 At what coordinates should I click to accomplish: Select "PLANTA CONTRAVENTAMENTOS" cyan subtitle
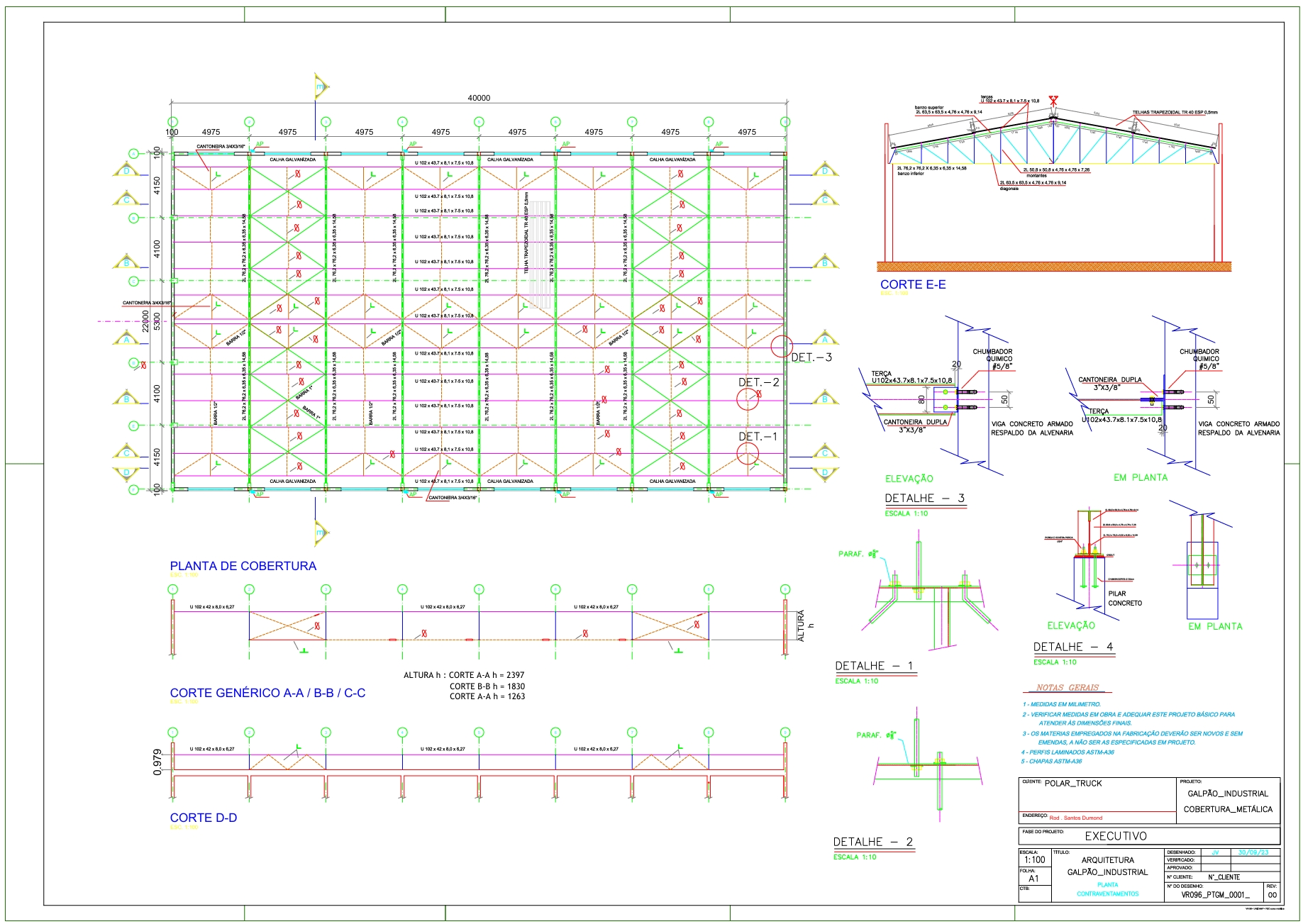pyautogui.click(x=1107, y=889)
